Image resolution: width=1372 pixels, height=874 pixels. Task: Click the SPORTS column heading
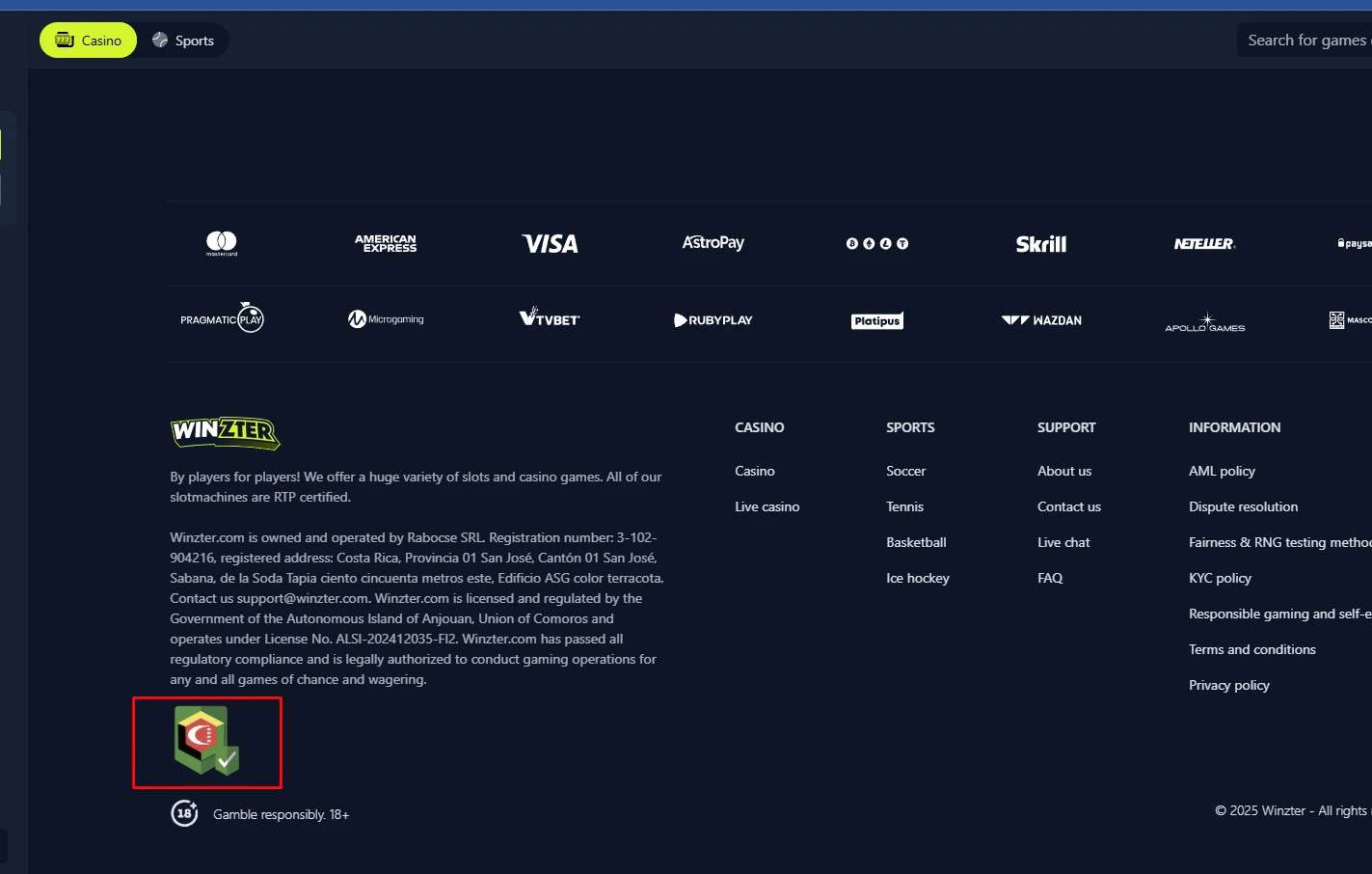911,427
